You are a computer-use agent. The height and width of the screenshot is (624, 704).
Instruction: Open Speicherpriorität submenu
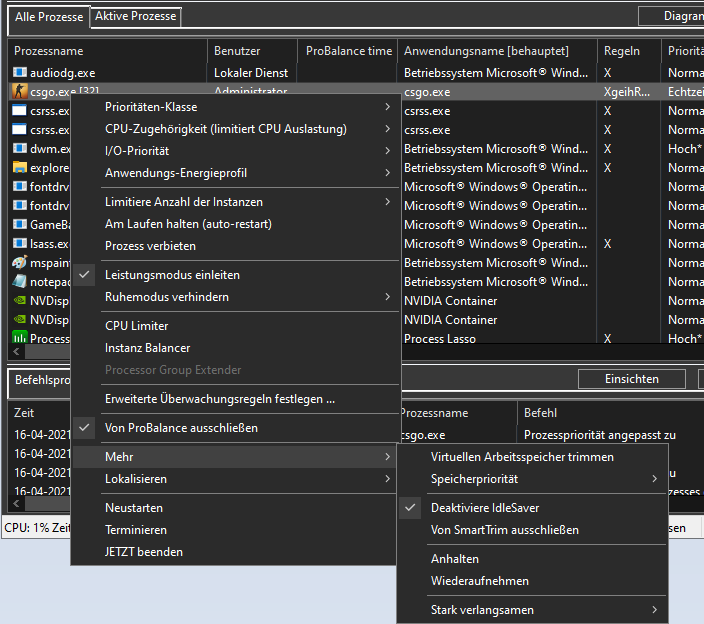point(532,479)
